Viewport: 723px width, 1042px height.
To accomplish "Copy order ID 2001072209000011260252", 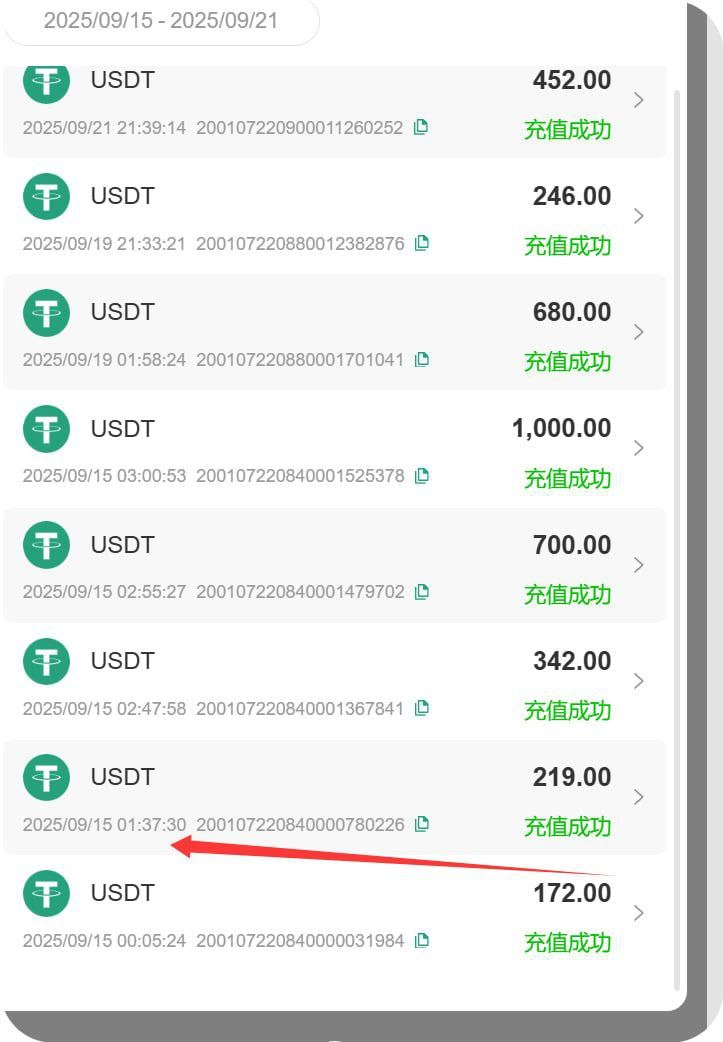I will point(421,127).
